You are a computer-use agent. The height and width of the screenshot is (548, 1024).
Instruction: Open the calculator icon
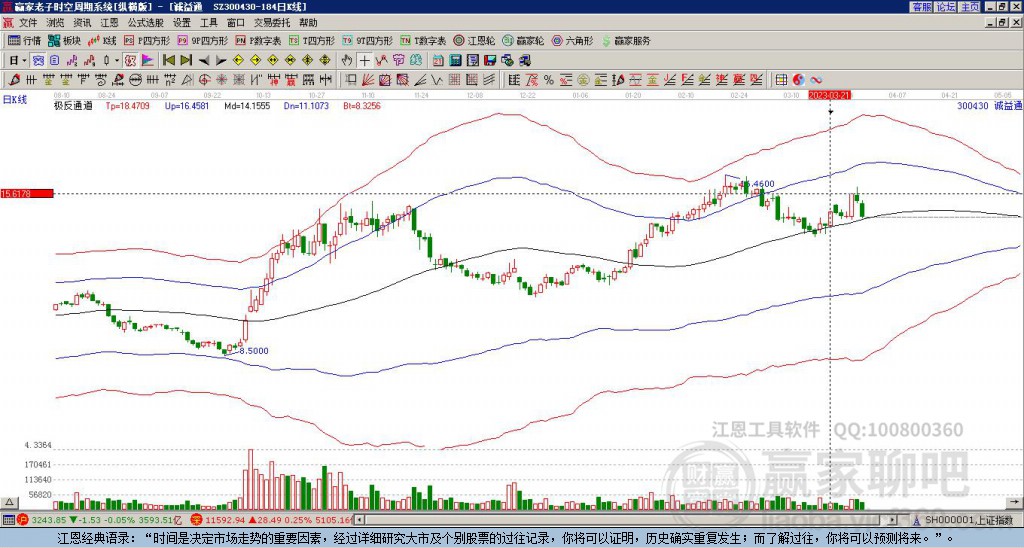pyautogui.click(x=456, y=60)
